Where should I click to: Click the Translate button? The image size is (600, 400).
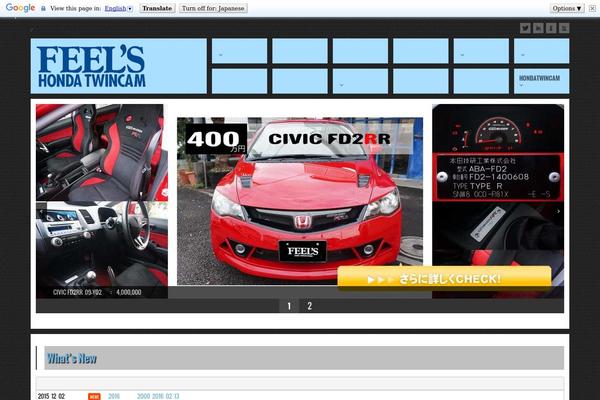tap(157, 8)
